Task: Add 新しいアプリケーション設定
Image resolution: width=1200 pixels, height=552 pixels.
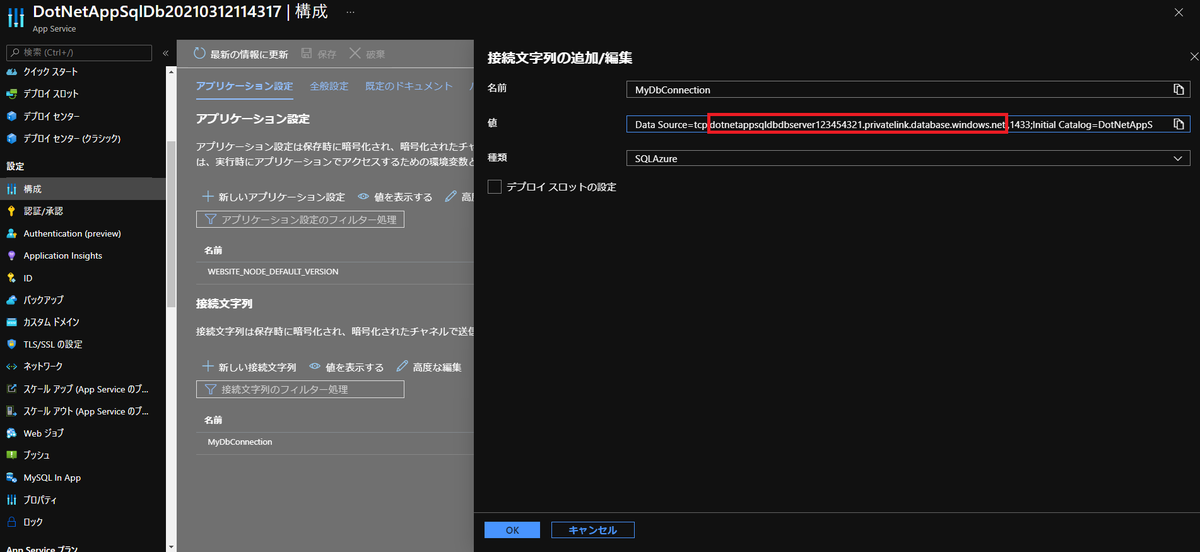Action: 273,197
